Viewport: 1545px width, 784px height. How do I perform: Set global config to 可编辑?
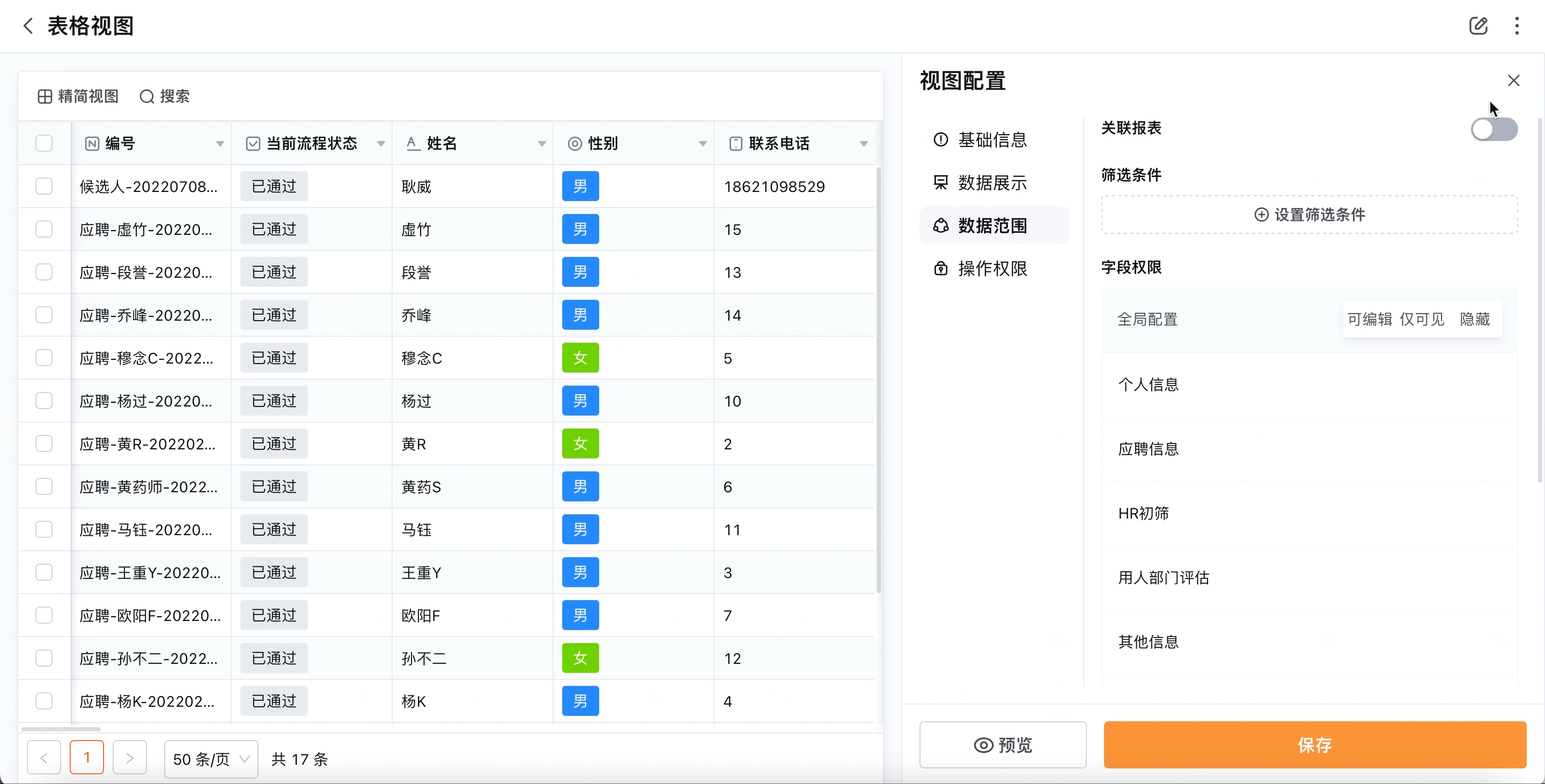(x=1369, y=320)
